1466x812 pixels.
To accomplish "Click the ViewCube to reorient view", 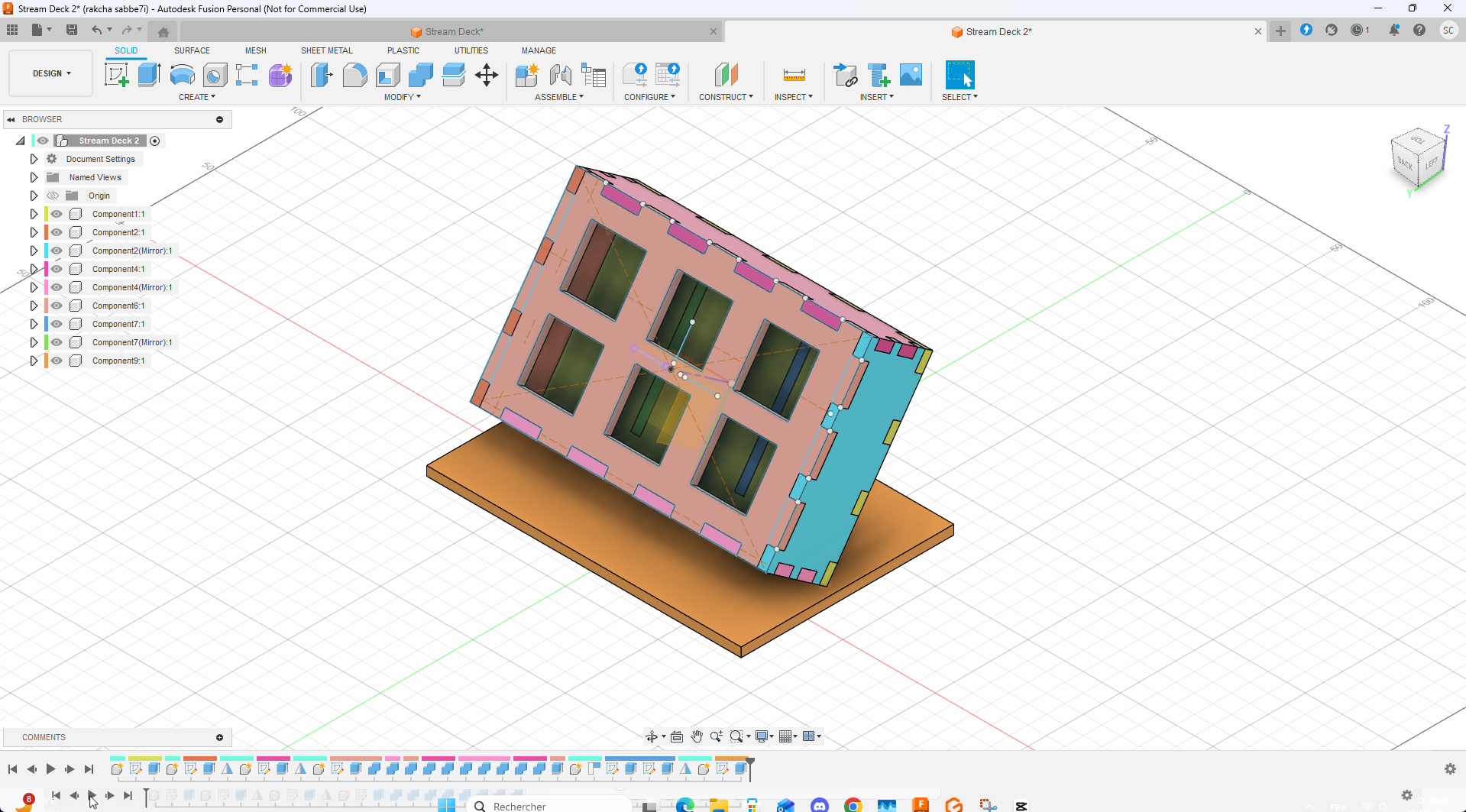I will [1418, 157].
